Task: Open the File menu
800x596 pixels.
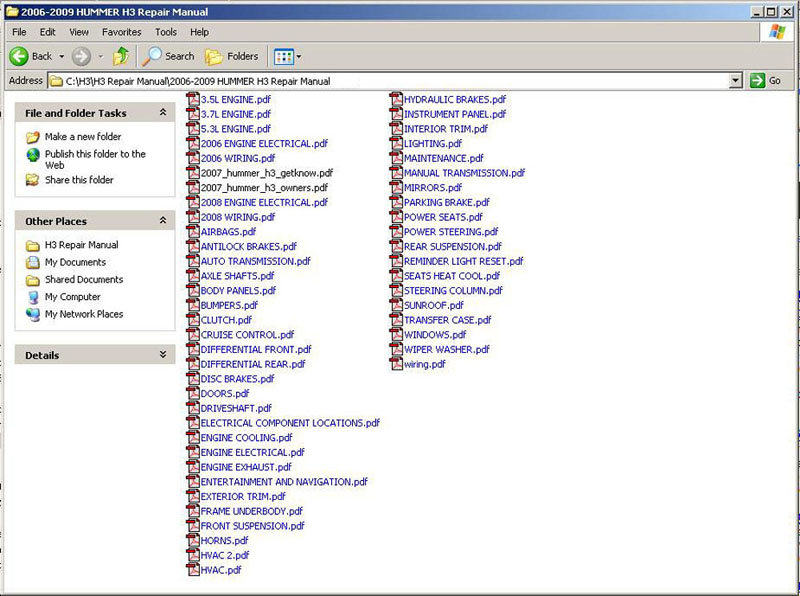Action: coord(19,32)
